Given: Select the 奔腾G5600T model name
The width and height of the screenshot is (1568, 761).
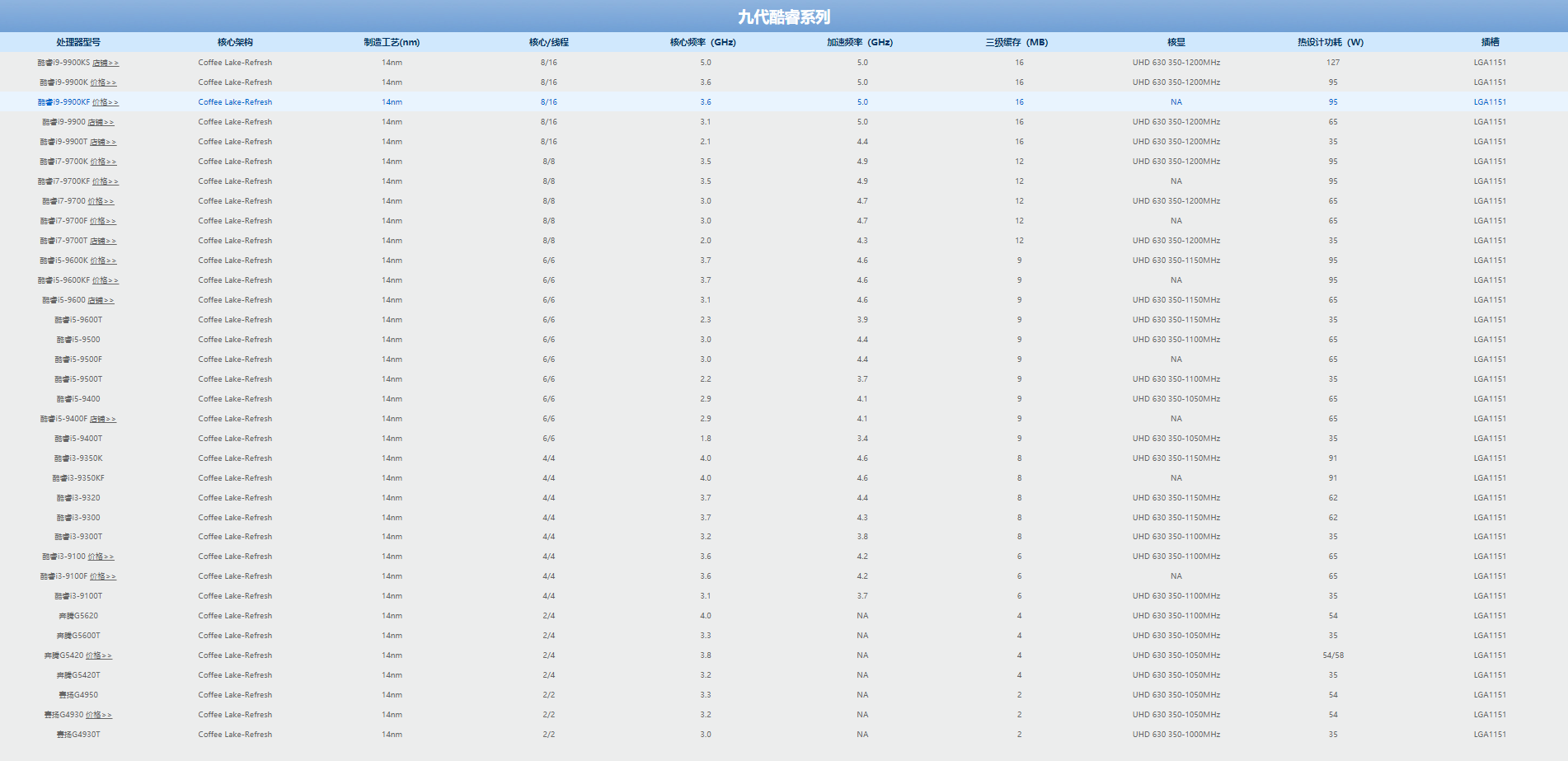Looking at the screenshot, I should (x=78, y=636).
